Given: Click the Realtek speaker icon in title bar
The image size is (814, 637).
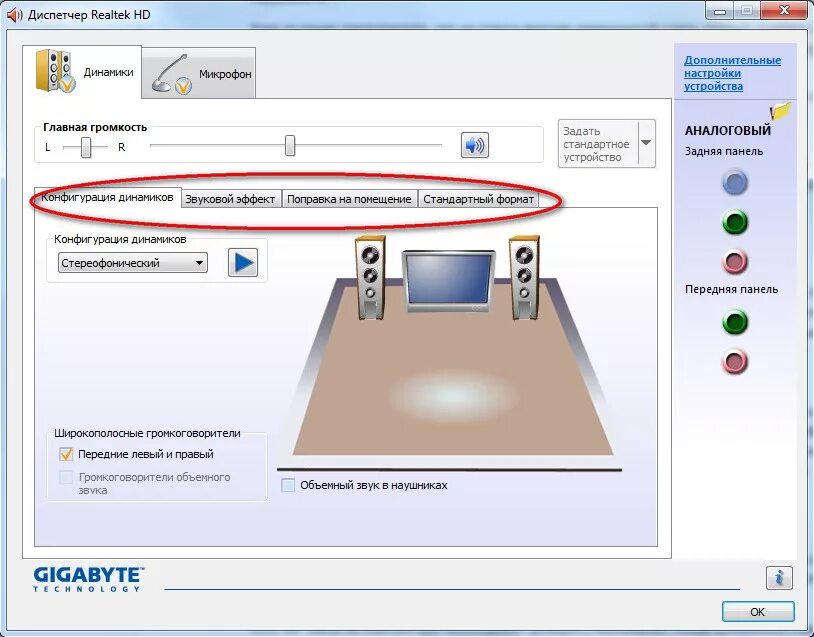Looking at the screenshot, I should coord(15,15).
